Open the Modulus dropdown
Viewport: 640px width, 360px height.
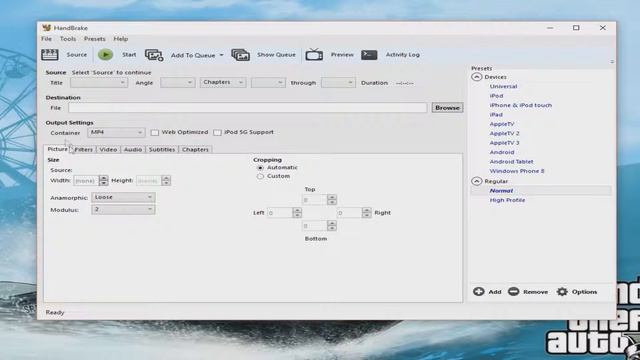coord(123,209)
